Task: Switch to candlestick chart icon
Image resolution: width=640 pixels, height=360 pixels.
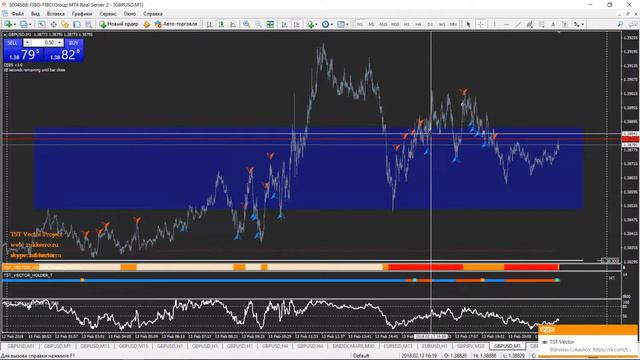Action: coord(221,24)
